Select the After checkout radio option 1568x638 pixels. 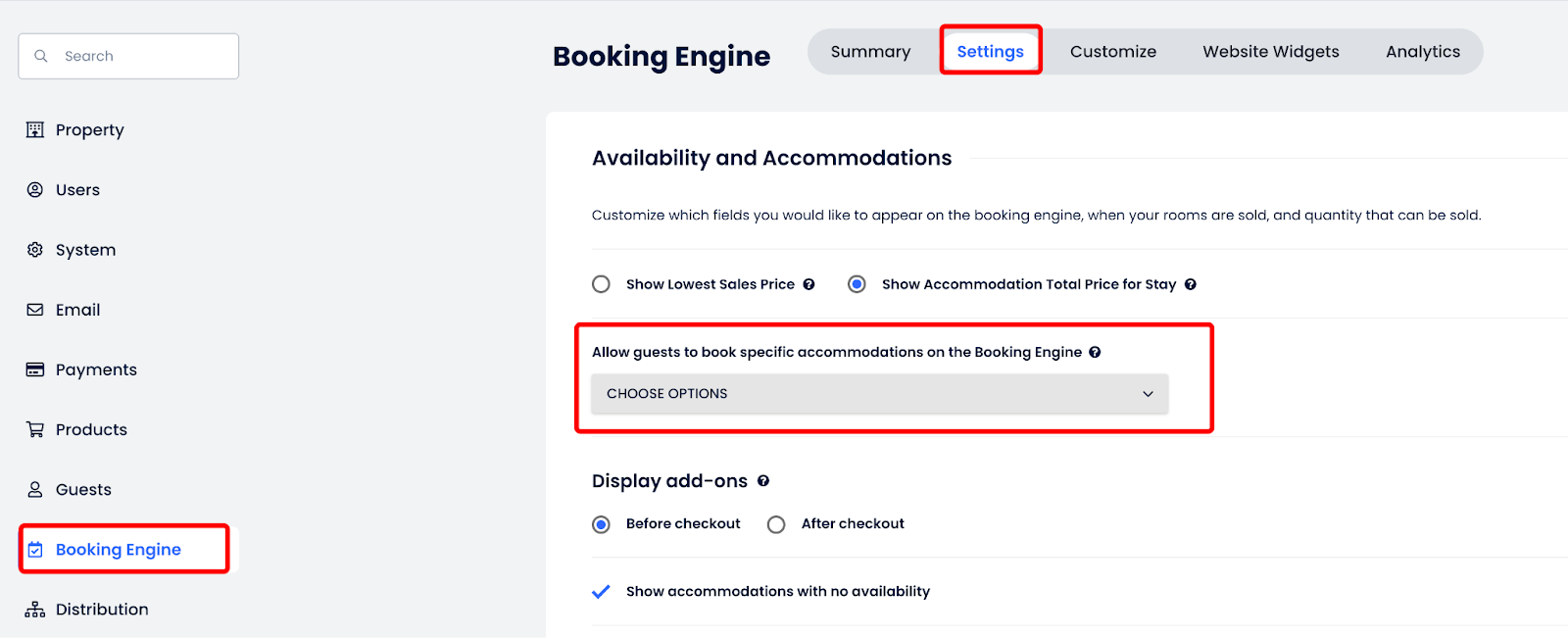pos(776,524)
